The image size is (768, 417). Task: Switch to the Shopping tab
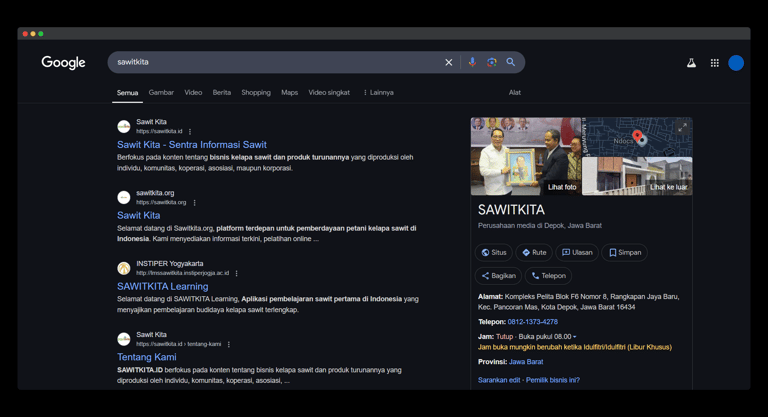[x=256, y=92]
